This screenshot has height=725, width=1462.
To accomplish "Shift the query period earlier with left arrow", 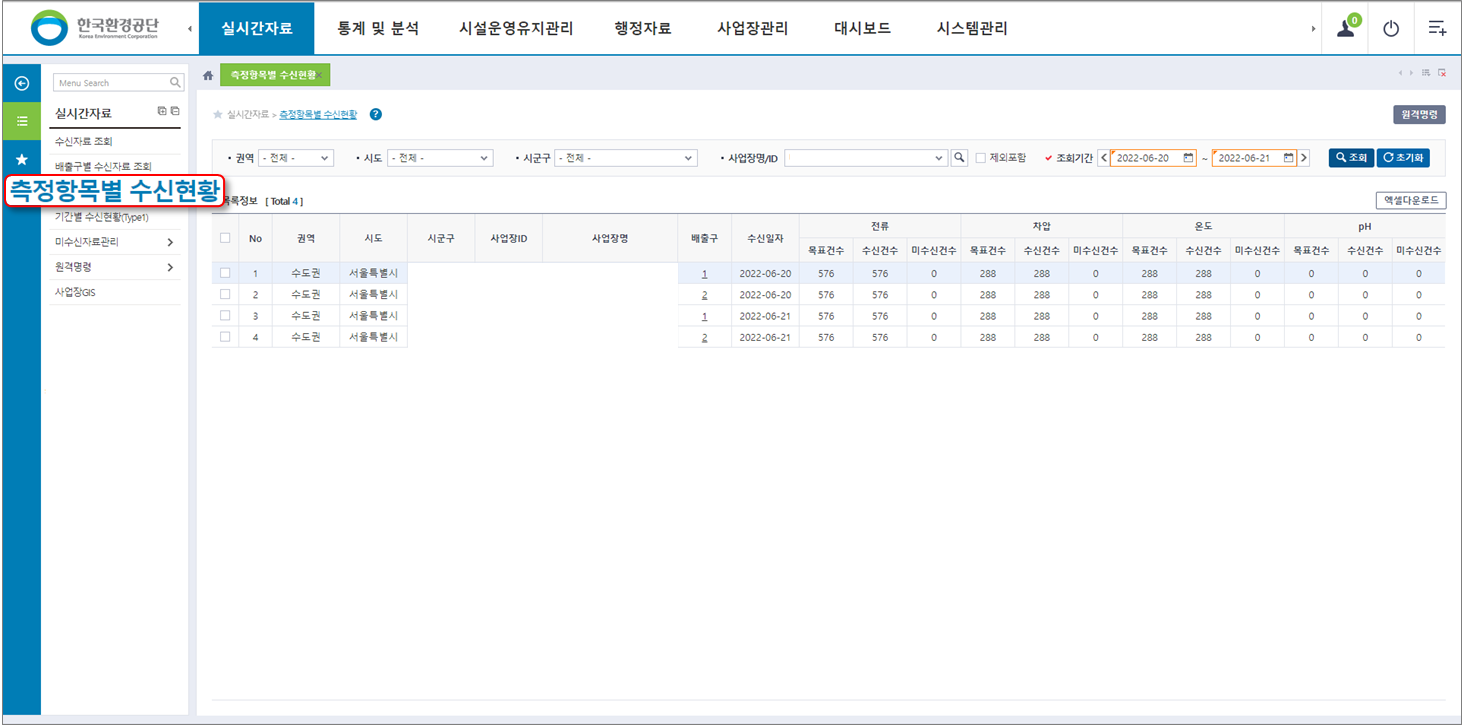I will [x=1103, y=158].
